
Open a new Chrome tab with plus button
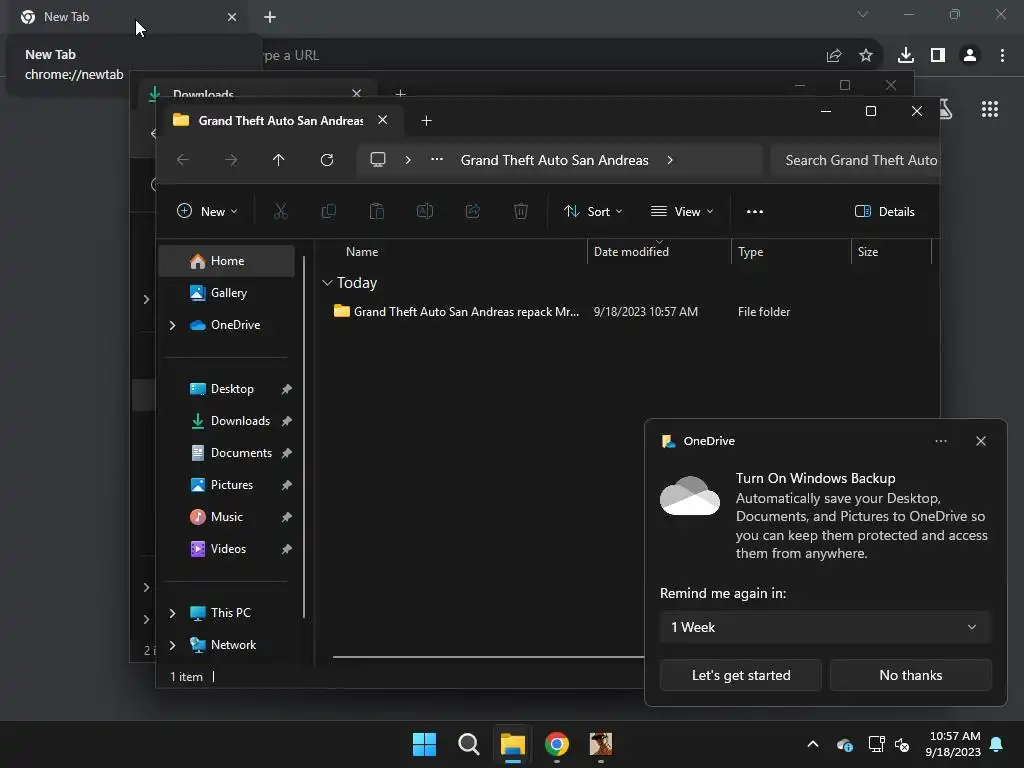pyautogui.click(x=270, y=17)
